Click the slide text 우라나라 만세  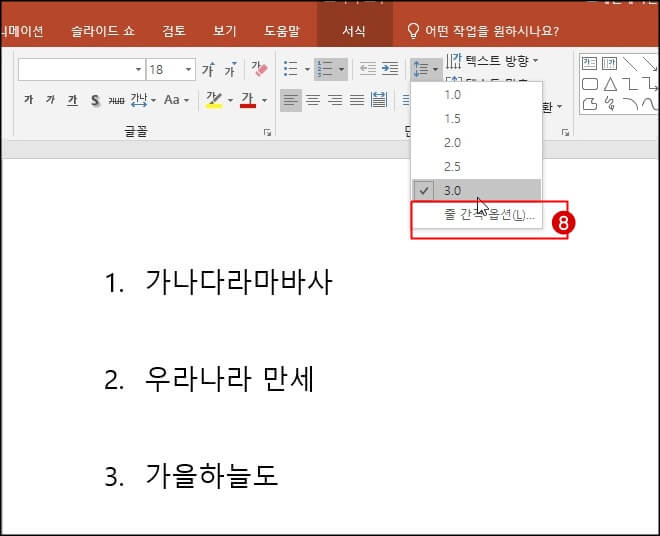point(229,379)
